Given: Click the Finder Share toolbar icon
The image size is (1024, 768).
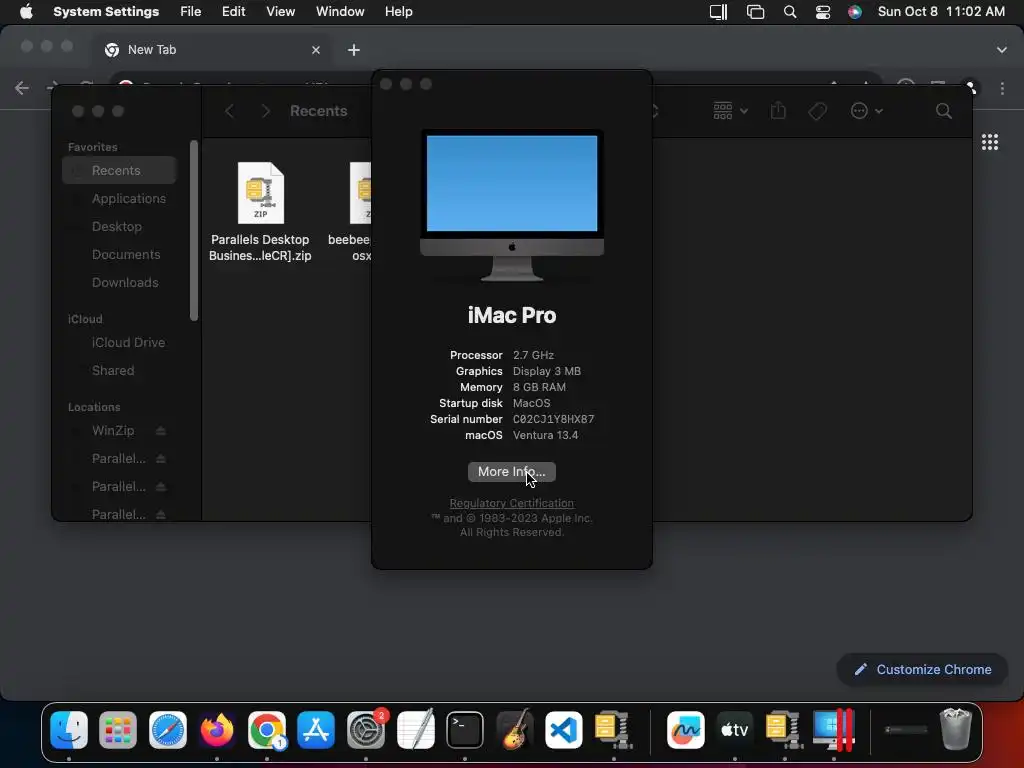Looking at the screenshot, I should 778,110.
